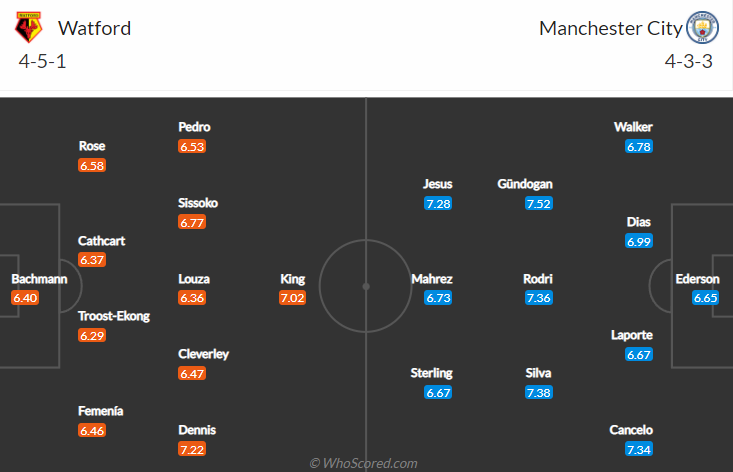Viewport: 733px width, 472px height.
Task: Click Silva's 7.38 rating badge
Action: tap(538, 392)
